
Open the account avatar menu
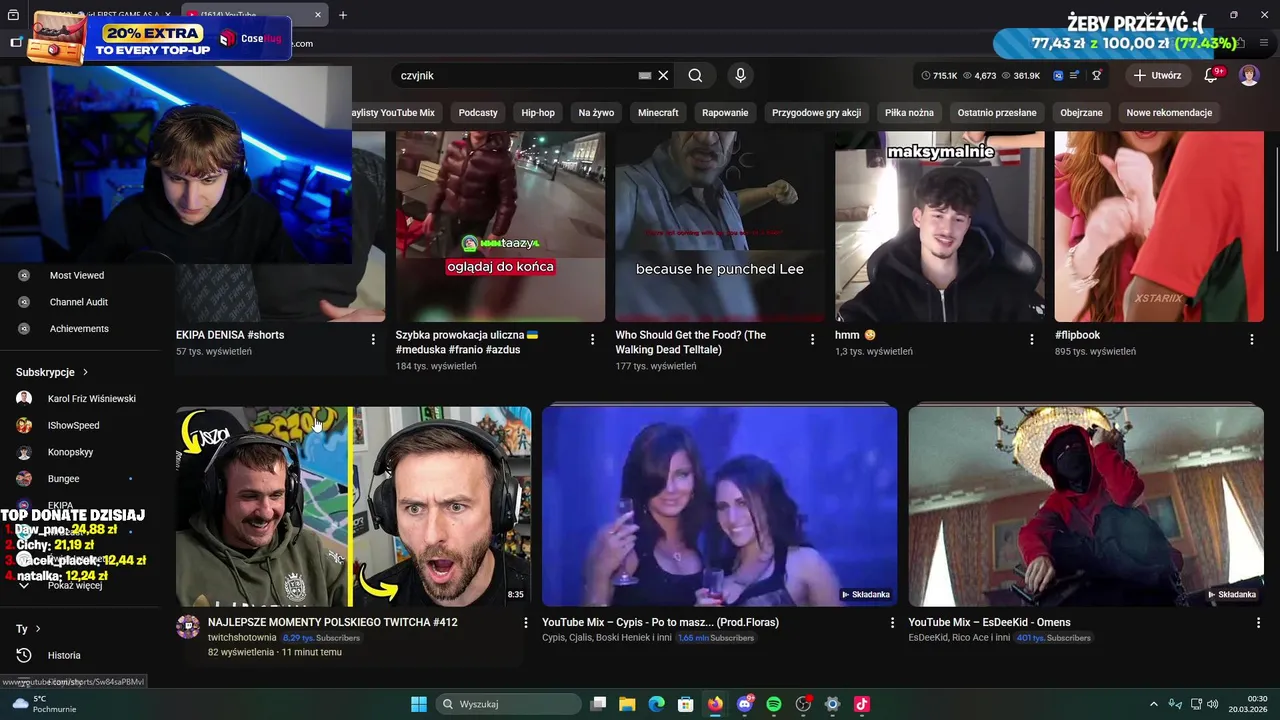(x=1249, y=75)
